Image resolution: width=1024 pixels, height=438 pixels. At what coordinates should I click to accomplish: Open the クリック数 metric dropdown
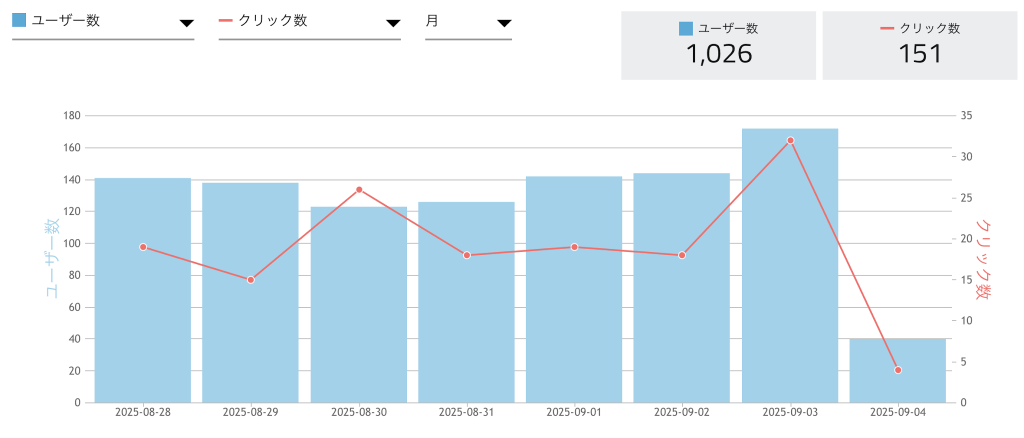(309, 22)
